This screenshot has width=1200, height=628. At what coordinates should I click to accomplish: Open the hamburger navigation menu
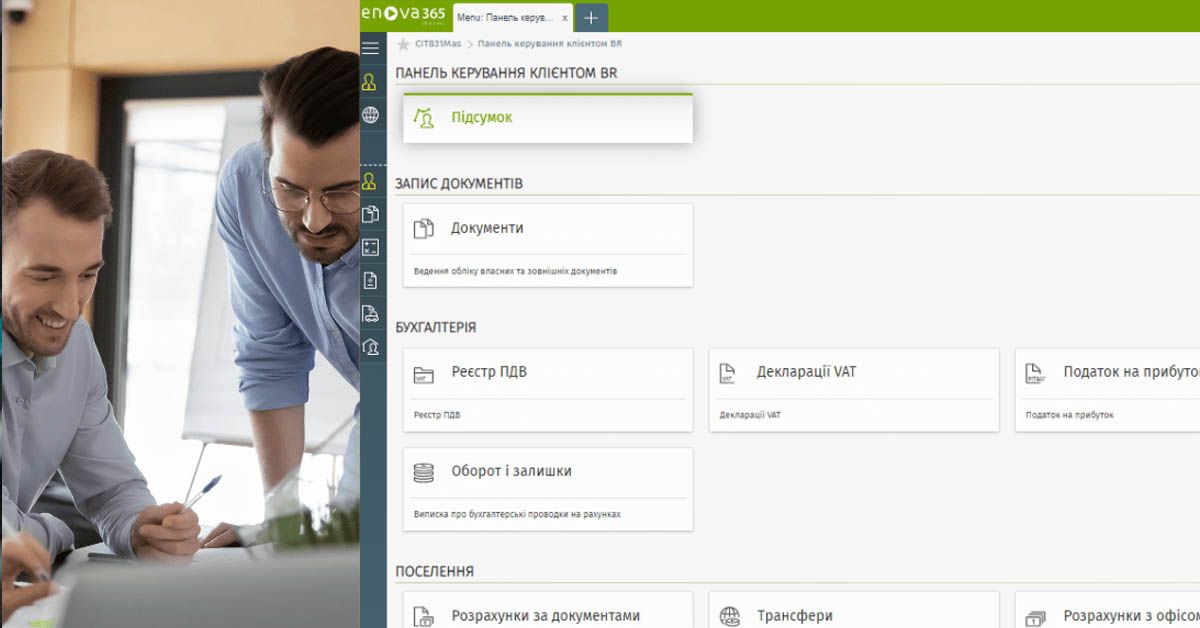(371, 47)
